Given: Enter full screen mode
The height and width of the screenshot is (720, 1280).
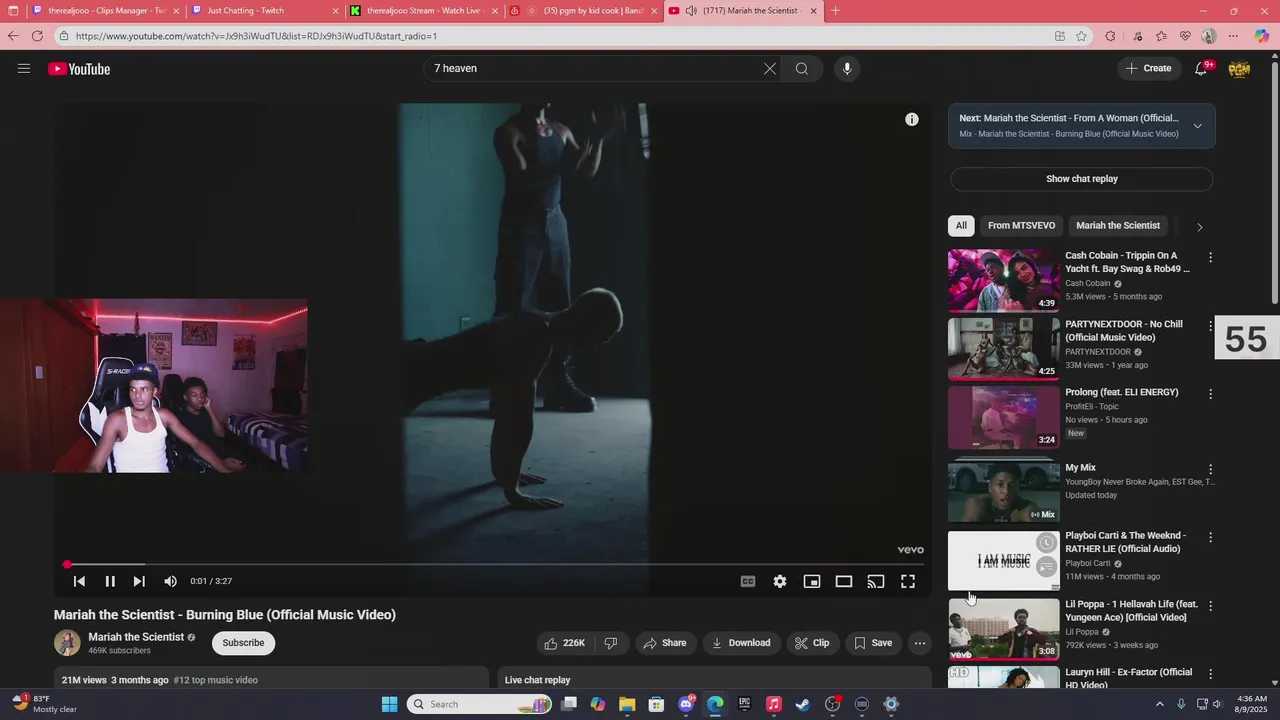Looking at the screenshot, I should click(x=908, y=581).
